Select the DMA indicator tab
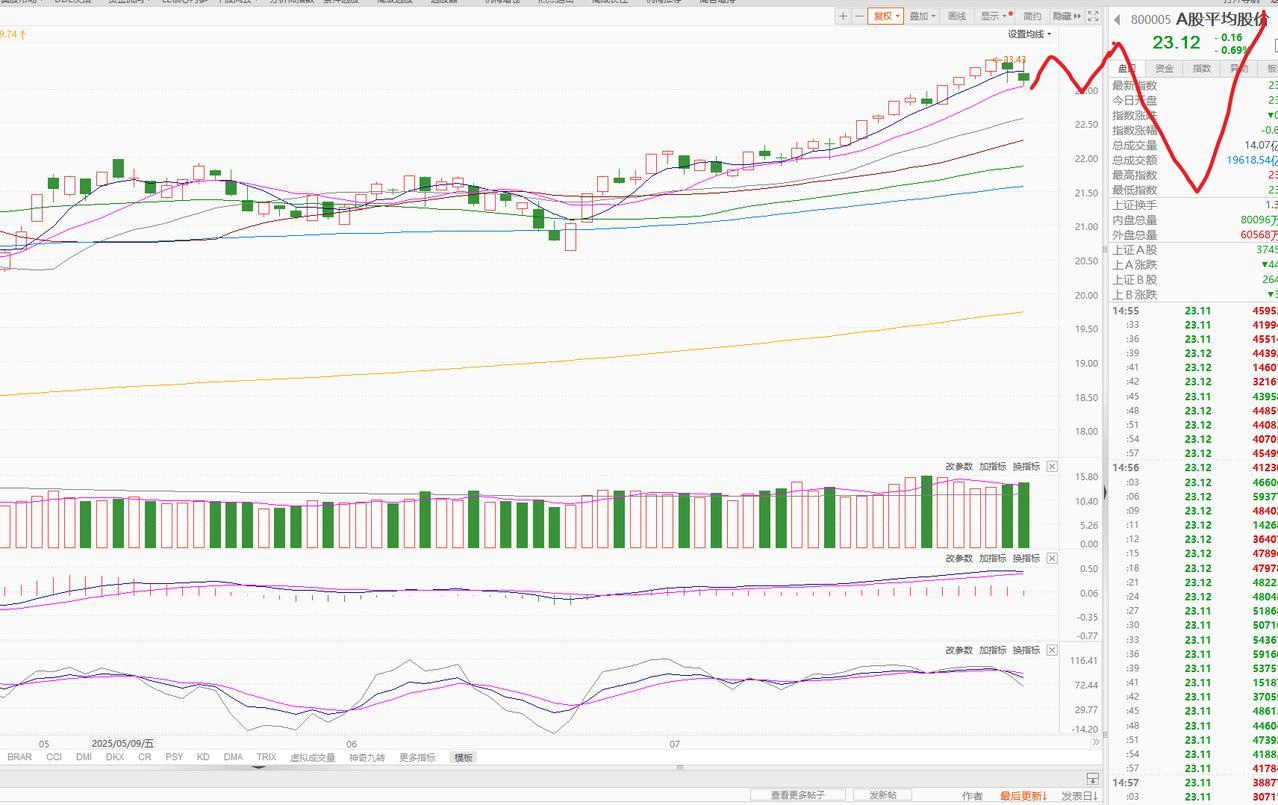Screen dimensions: 1278x805 (x=233, y=757)
